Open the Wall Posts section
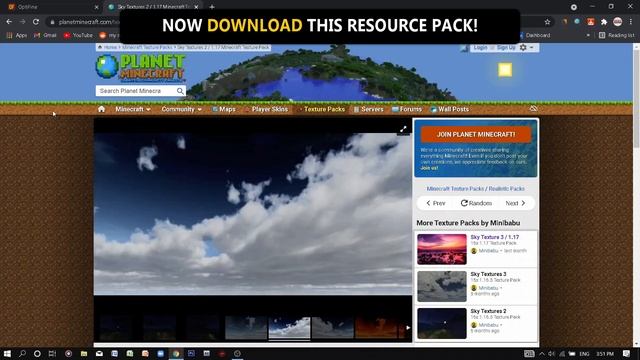 (450, 109)
